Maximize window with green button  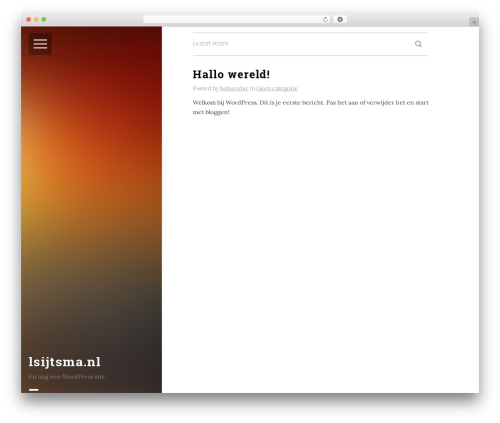pyautogui.click(x=44, y=19)
